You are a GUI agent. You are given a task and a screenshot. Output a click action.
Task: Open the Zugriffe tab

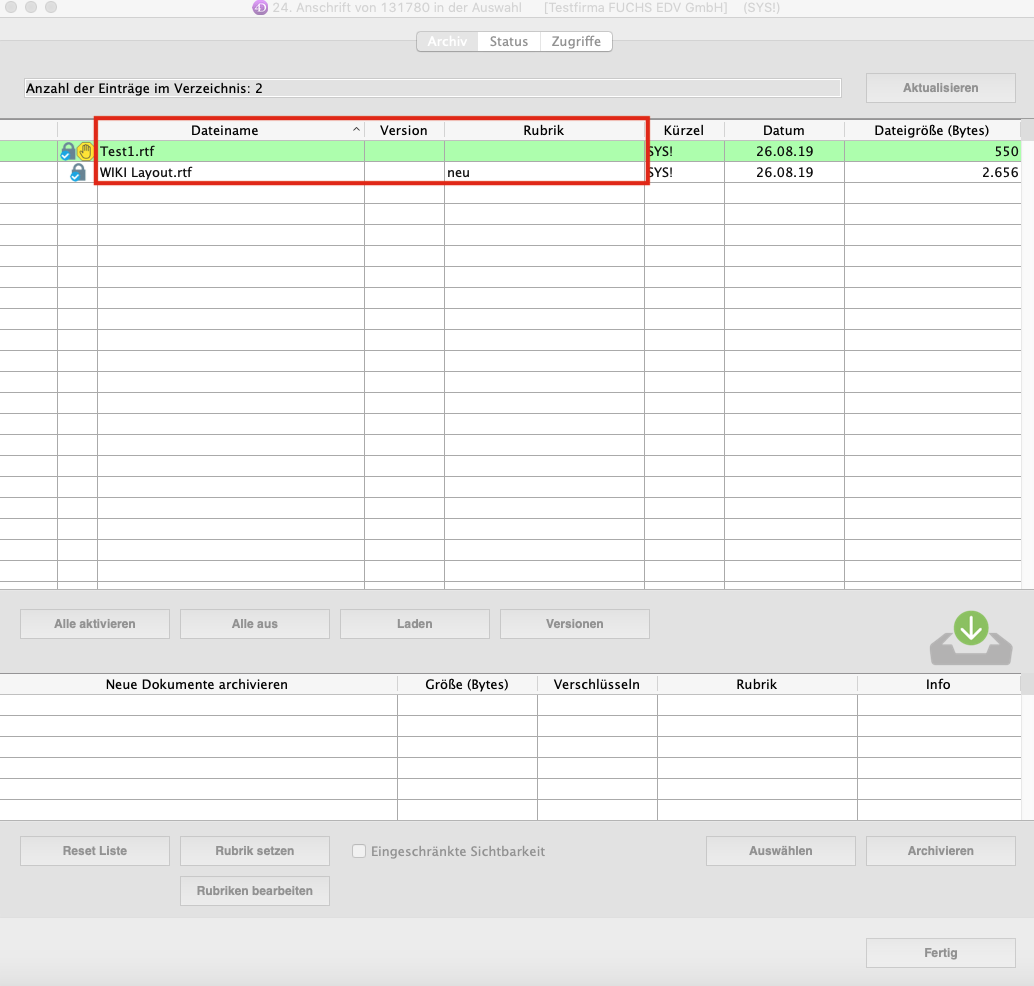click(x=576, y=41)
